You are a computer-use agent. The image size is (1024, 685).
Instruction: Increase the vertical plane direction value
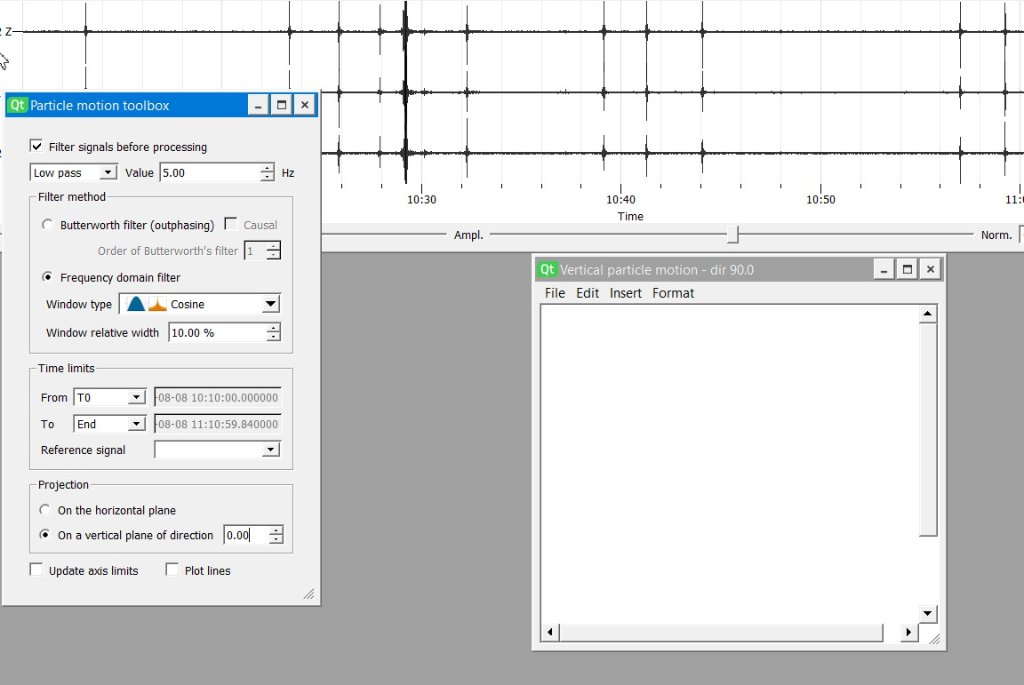point(276,530)
